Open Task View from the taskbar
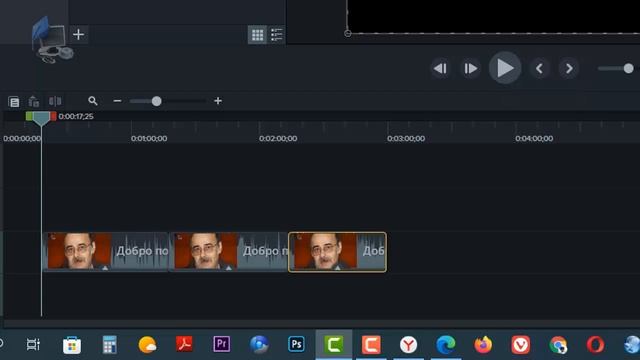The height and width of the screenshot is (360, 640). pyautogui.click(x=33, y=345)
